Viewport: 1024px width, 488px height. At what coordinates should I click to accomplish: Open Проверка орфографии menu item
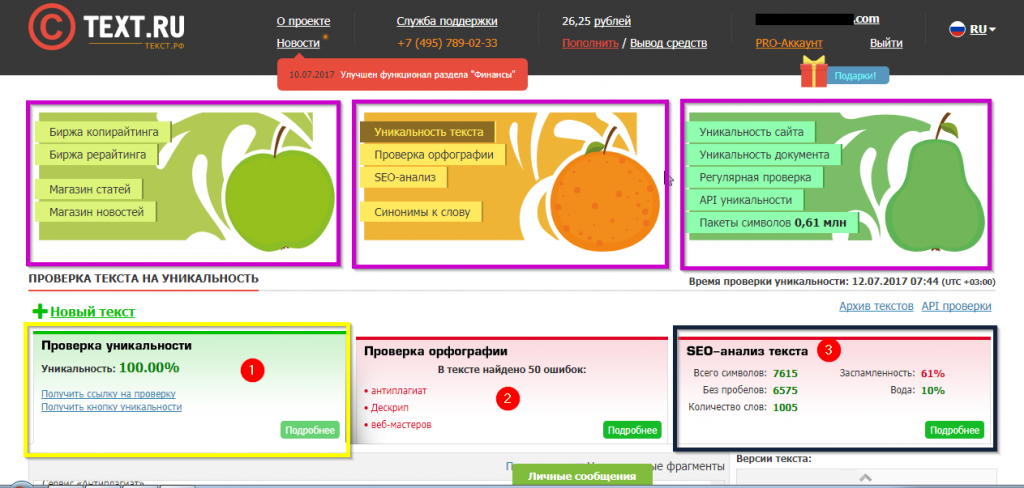(433, 155)
